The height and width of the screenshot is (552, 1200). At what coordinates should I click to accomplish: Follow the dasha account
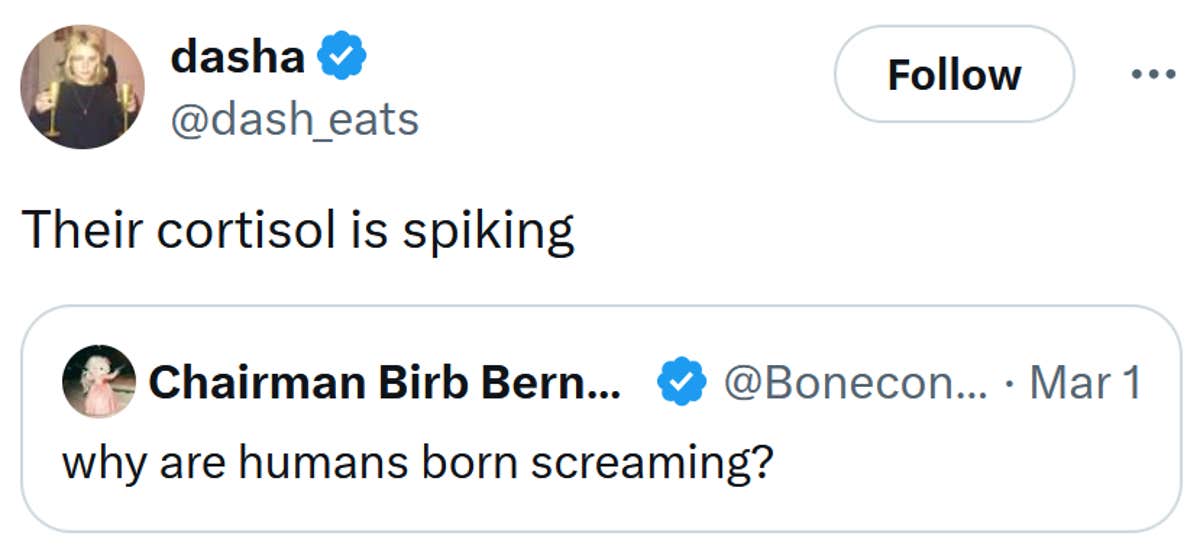(953, 74)
